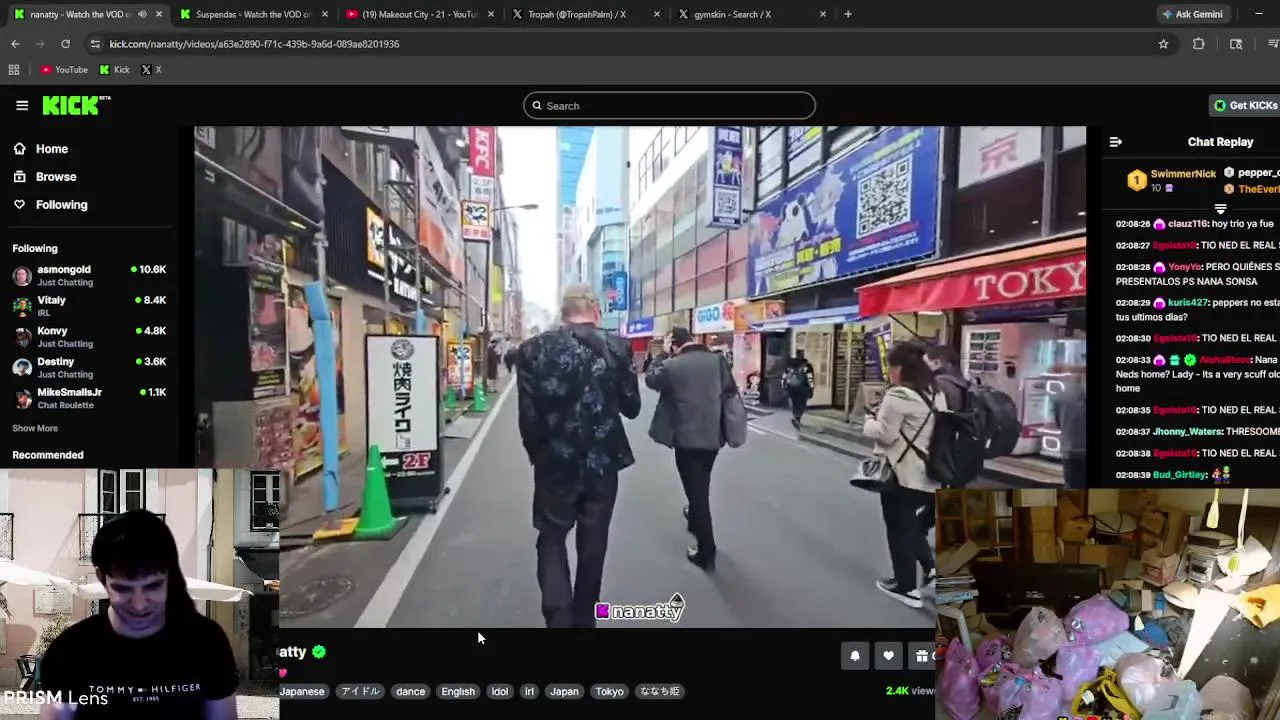Toggle stream notifications with the bell icon
1280x720 pixels.
point(855,656)
